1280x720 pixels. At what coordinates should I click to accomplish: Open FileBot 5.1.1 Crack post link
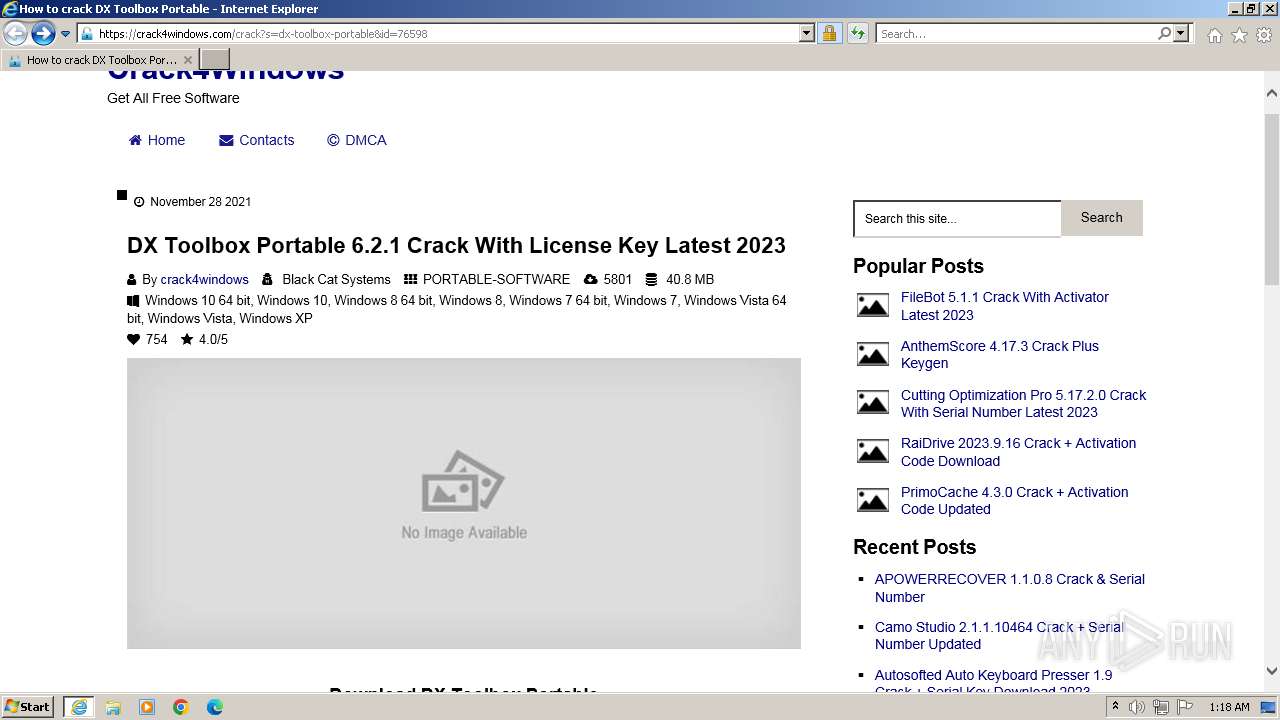pos(1004,306)
